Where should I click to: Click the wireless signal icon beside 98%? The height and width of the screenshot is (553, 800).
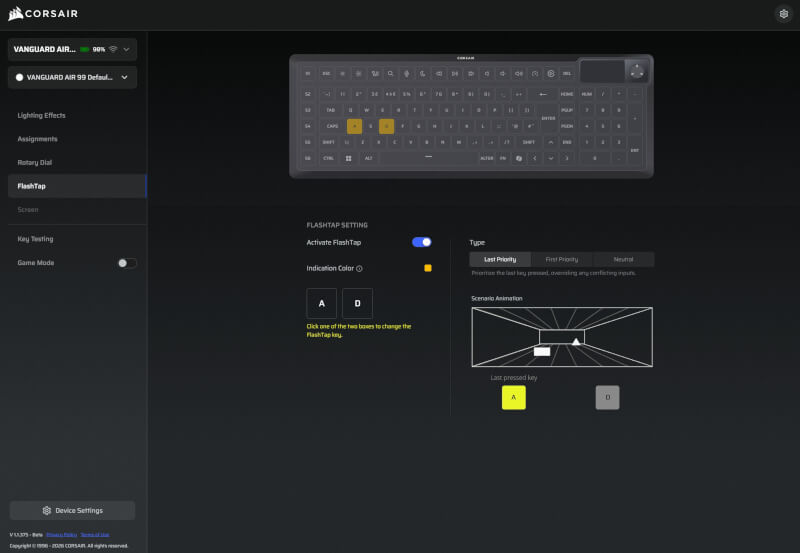[x=113, y=49]
